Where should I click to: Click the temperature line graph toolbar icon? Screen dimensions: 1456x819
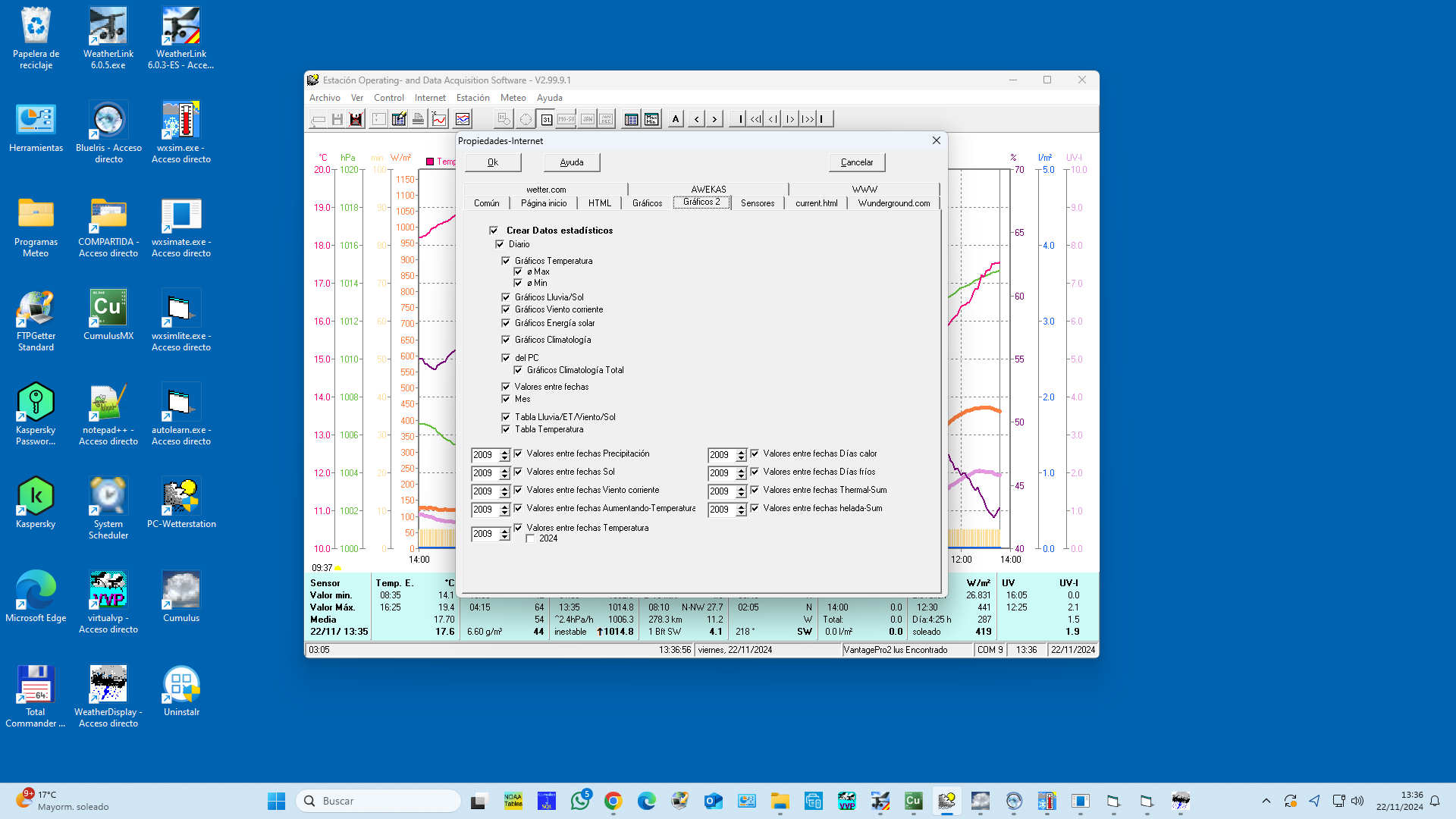pyautogui.click(x=439, y=119)
